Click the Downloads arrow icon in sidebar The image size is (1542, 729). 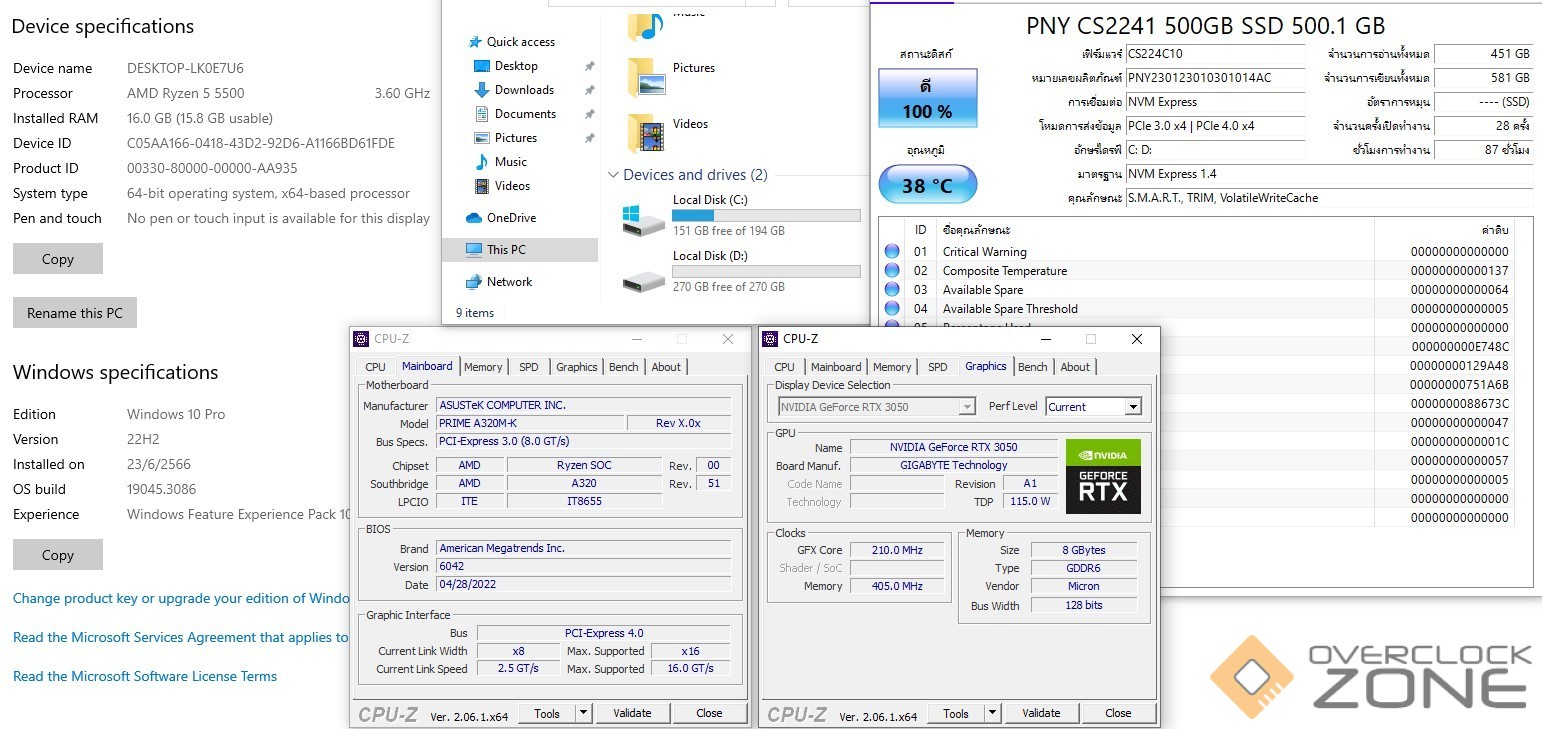tap(482, 90)
